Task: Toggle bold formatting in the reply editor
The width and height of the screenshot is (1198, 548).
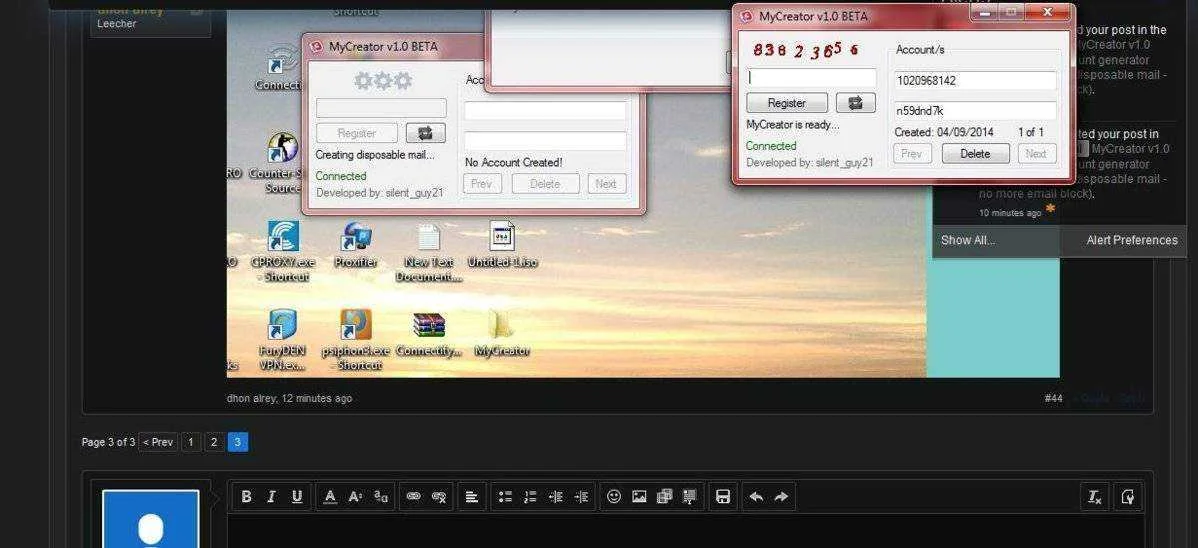Action: click(246, 497)
